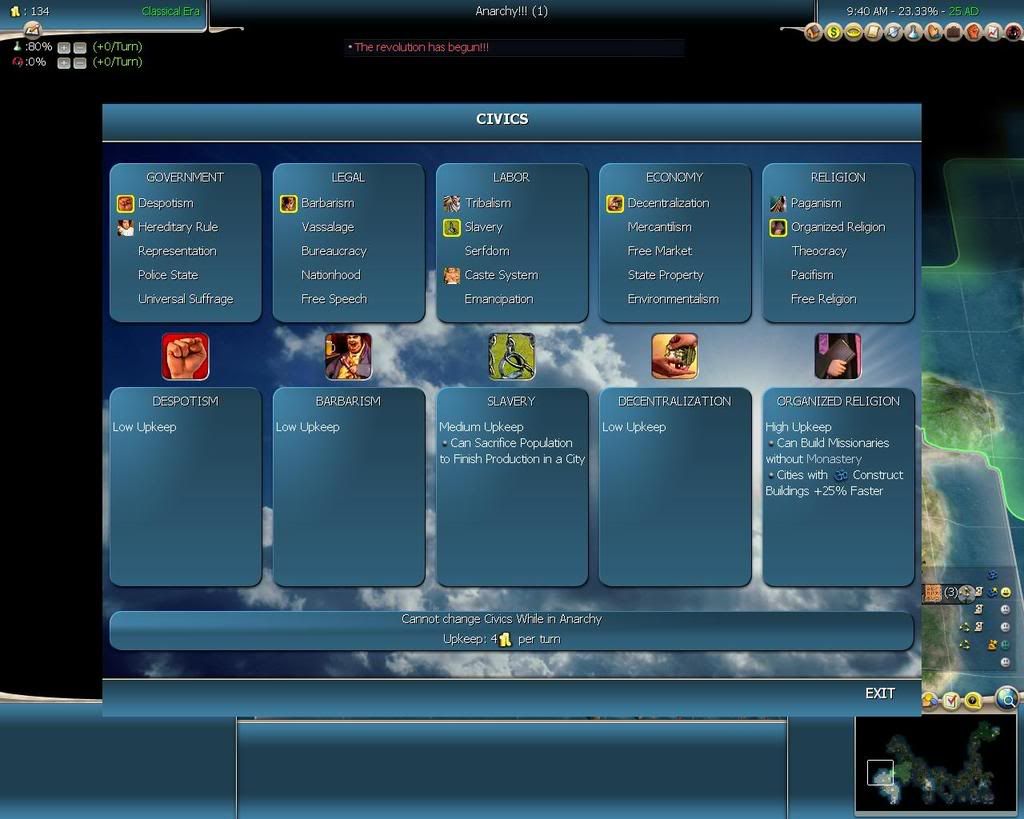The image size is (1024, 819).
Task: Select Slavery in the Labor list
Action: 483,227
